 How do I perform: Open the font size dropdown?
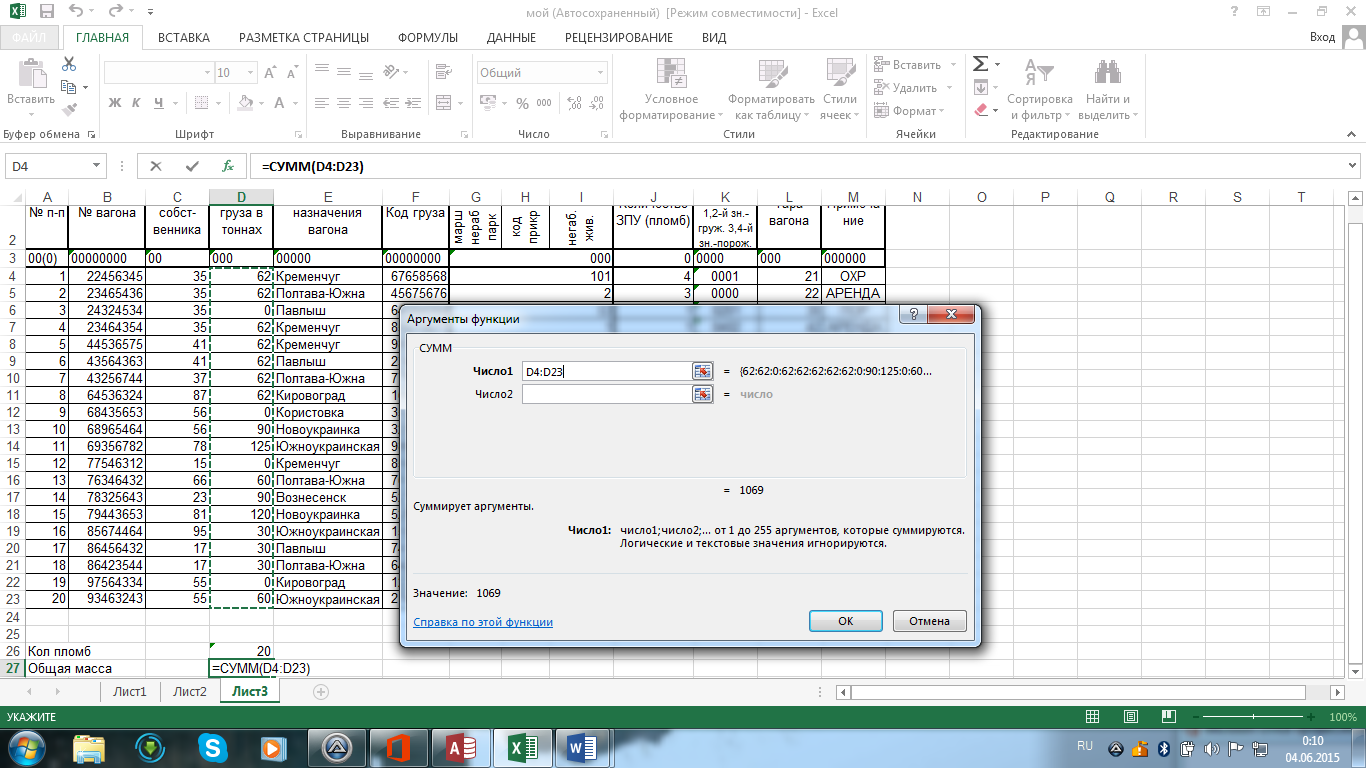[x=250, y=73]
